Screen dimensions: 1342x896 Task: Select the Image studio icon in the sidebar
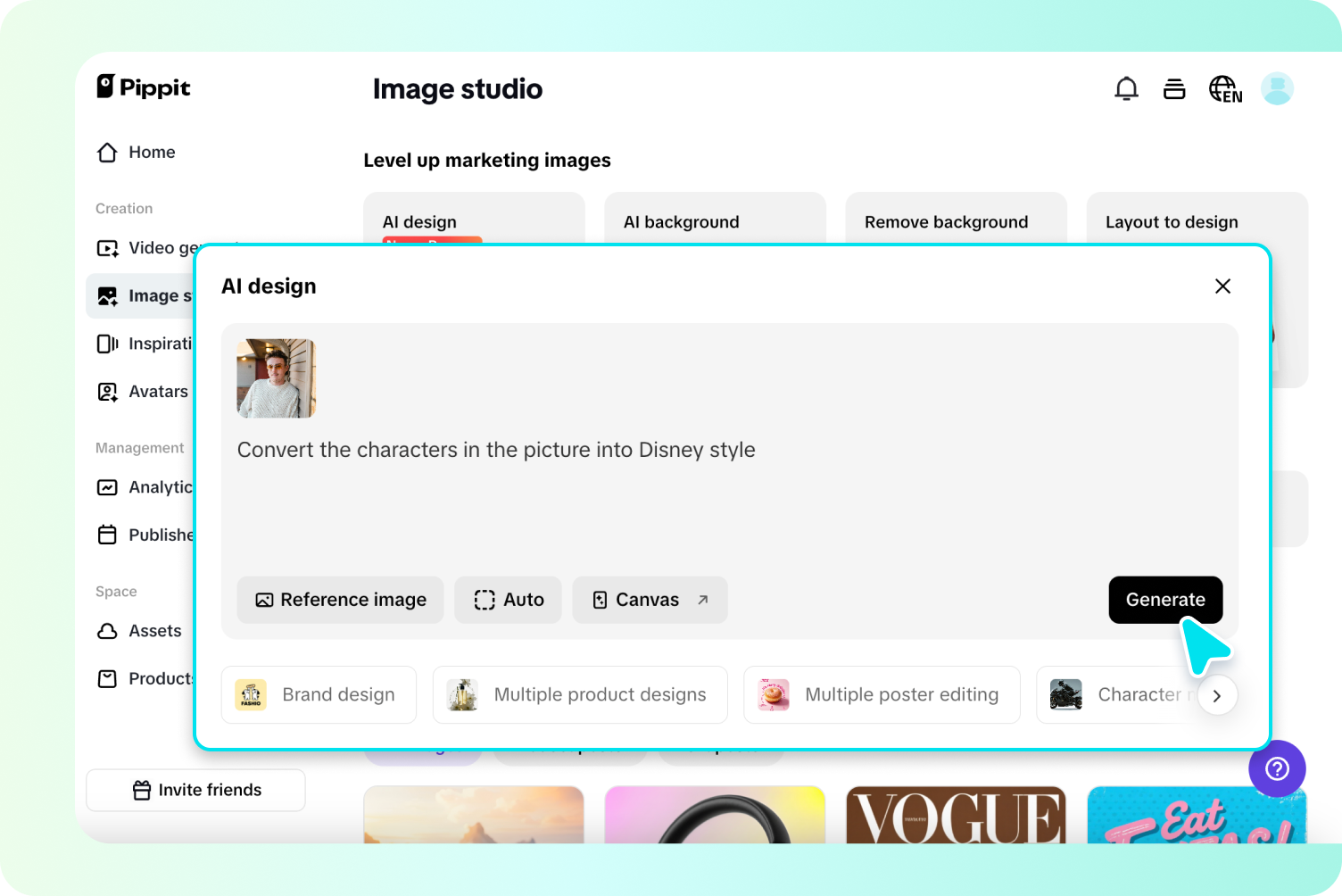coord(106,295)
